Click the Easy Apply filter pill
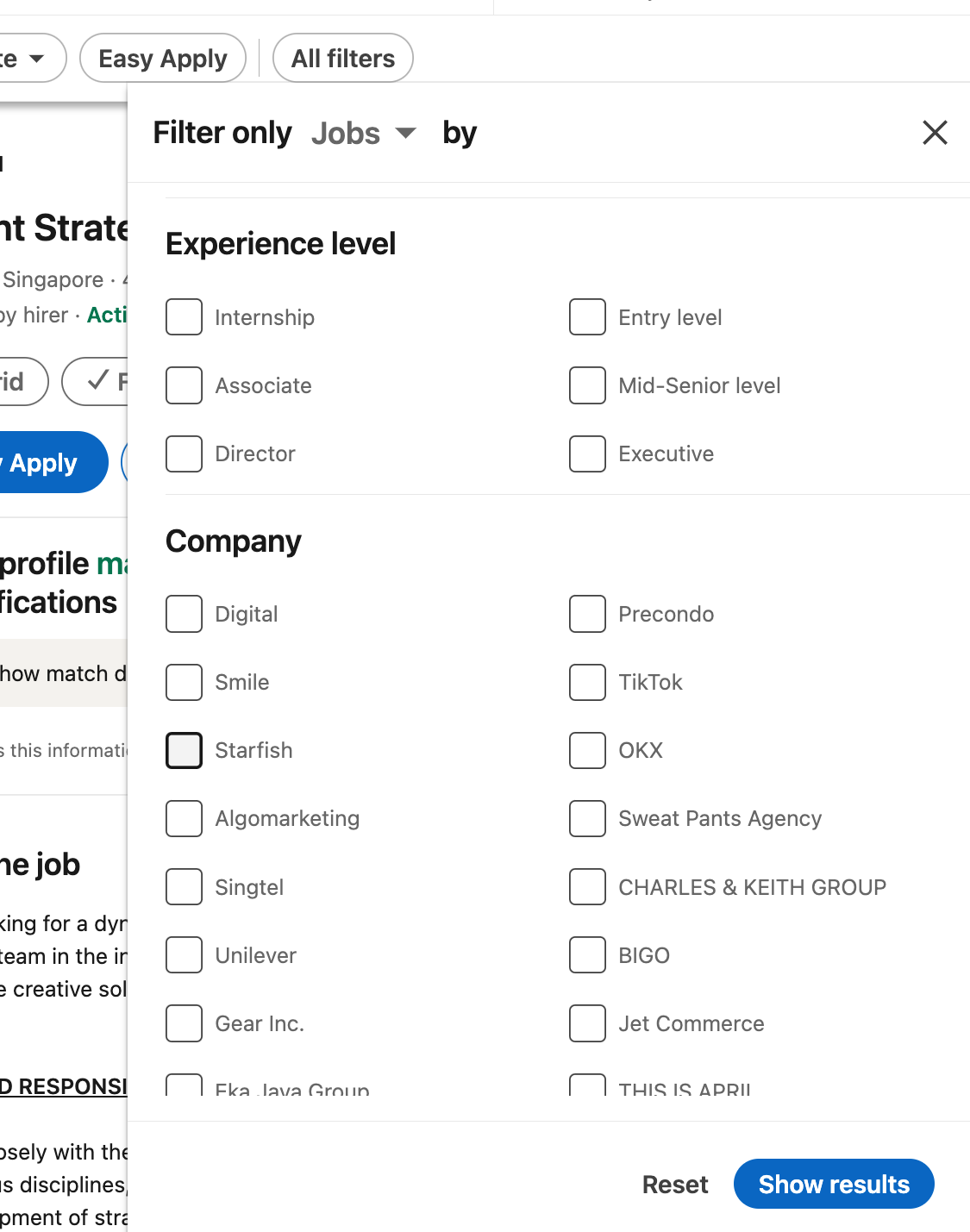This screenshot has height=1232, width=970. (x=162, y=58)
